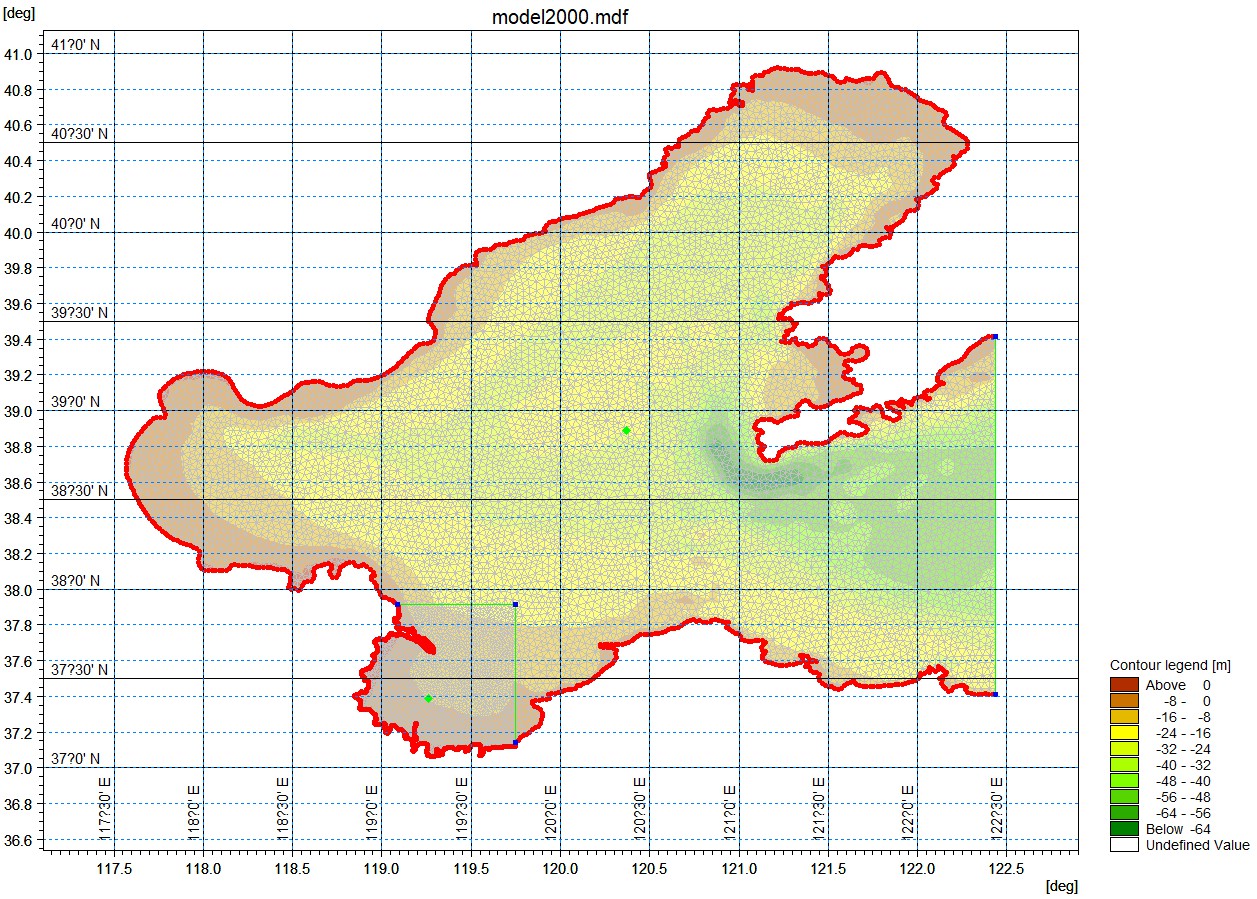Screen dimensions: 1257x899
Task: Click the white undefined island area in the mesh
Action: click(800, 432)
